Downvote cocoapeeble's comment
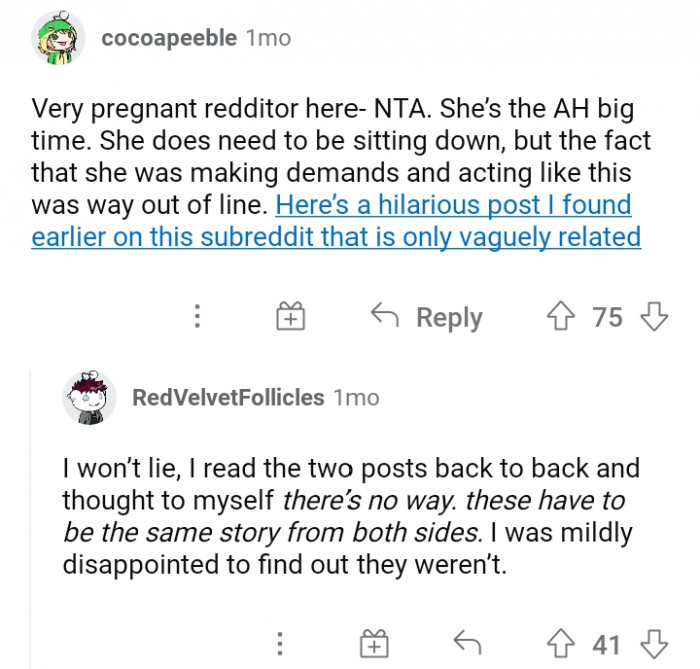700x669 pixels. click(x=653, y=318)
